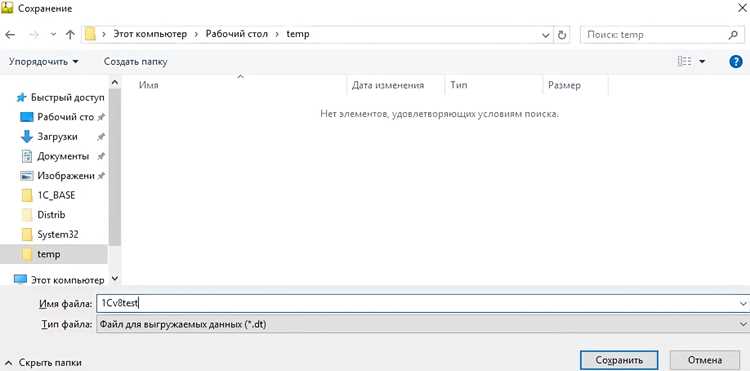Open 'Distrib' folder in sidebar
This screenshot has height=371, width=750.
click(51, 215)
